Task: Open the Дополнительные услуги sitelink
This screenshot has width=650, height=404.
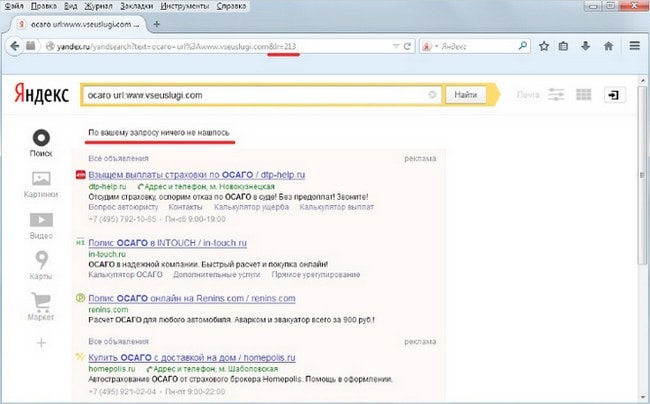Action: click(216, 274)
